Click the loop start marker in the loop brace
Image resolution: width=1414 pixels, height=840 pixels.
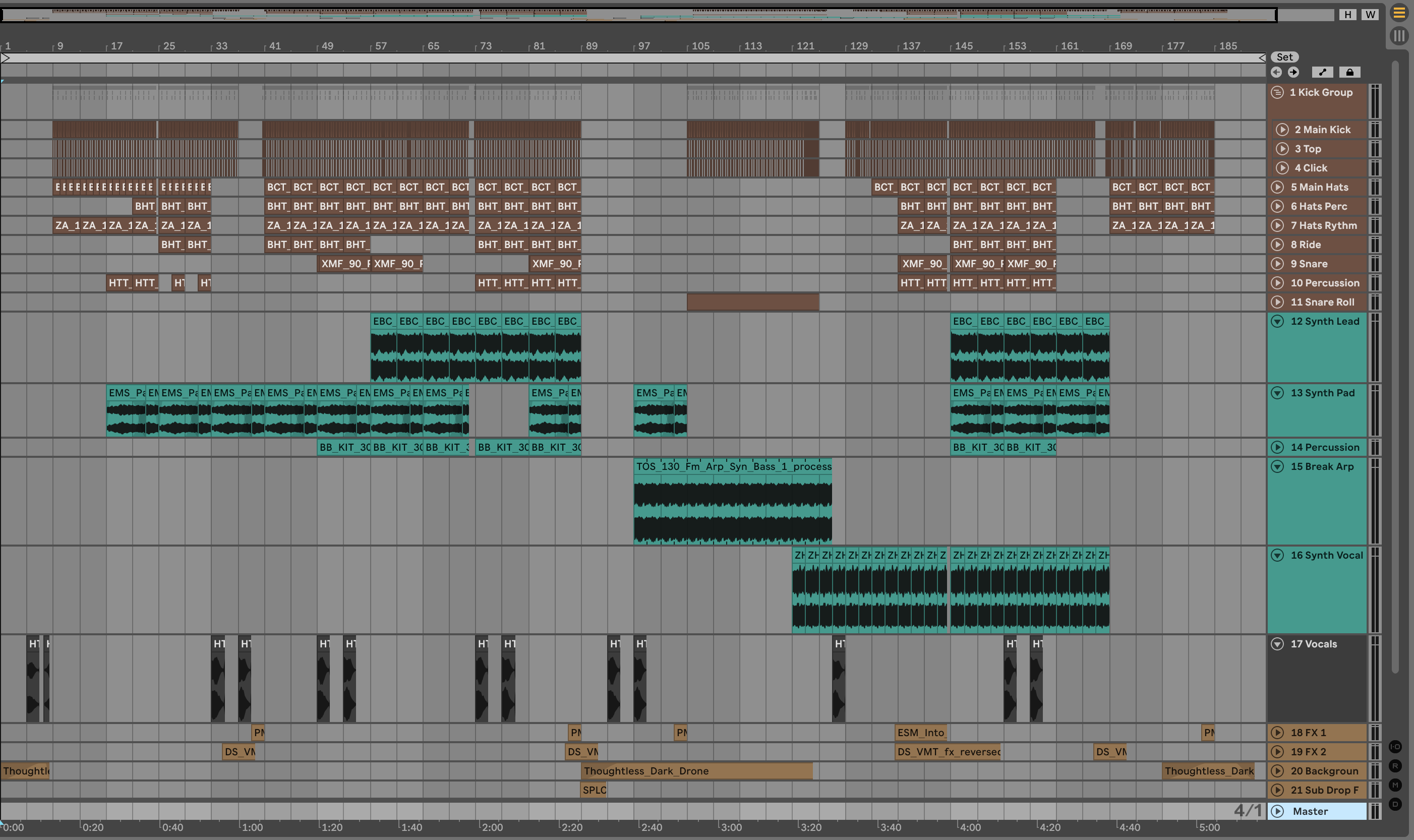(6, 58)
